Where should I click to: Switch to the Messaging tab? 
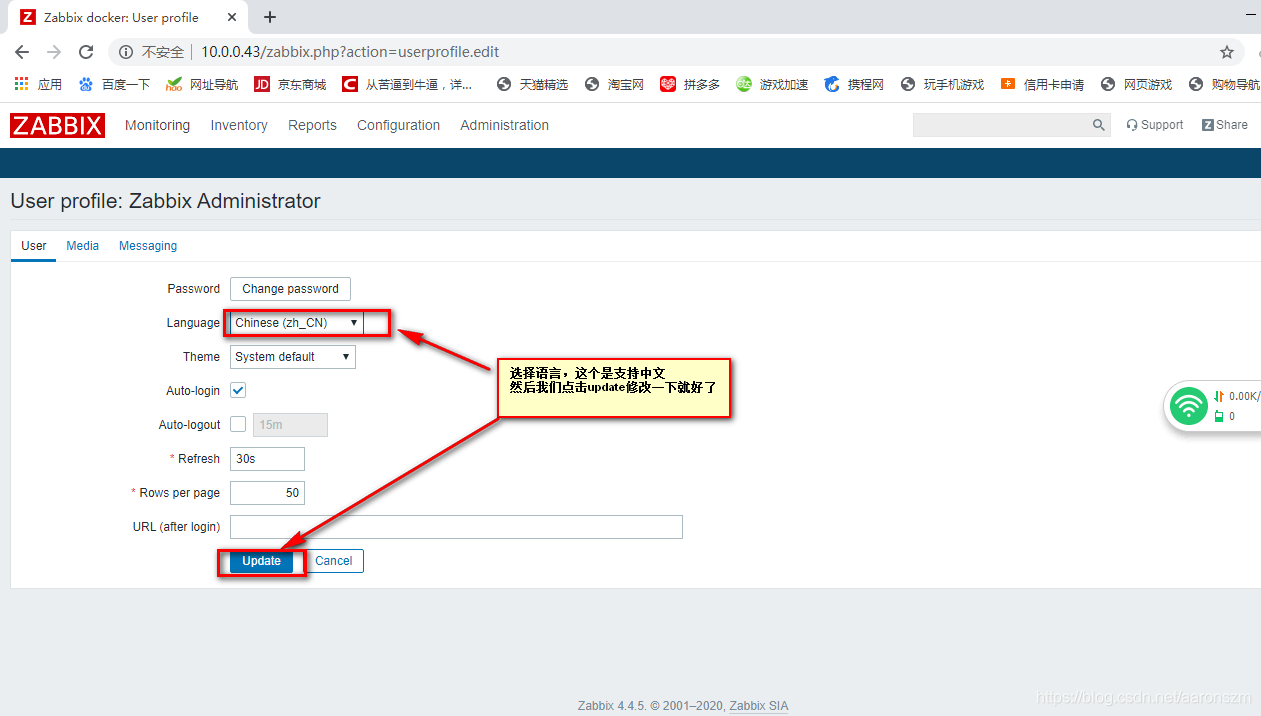(148, 246)
